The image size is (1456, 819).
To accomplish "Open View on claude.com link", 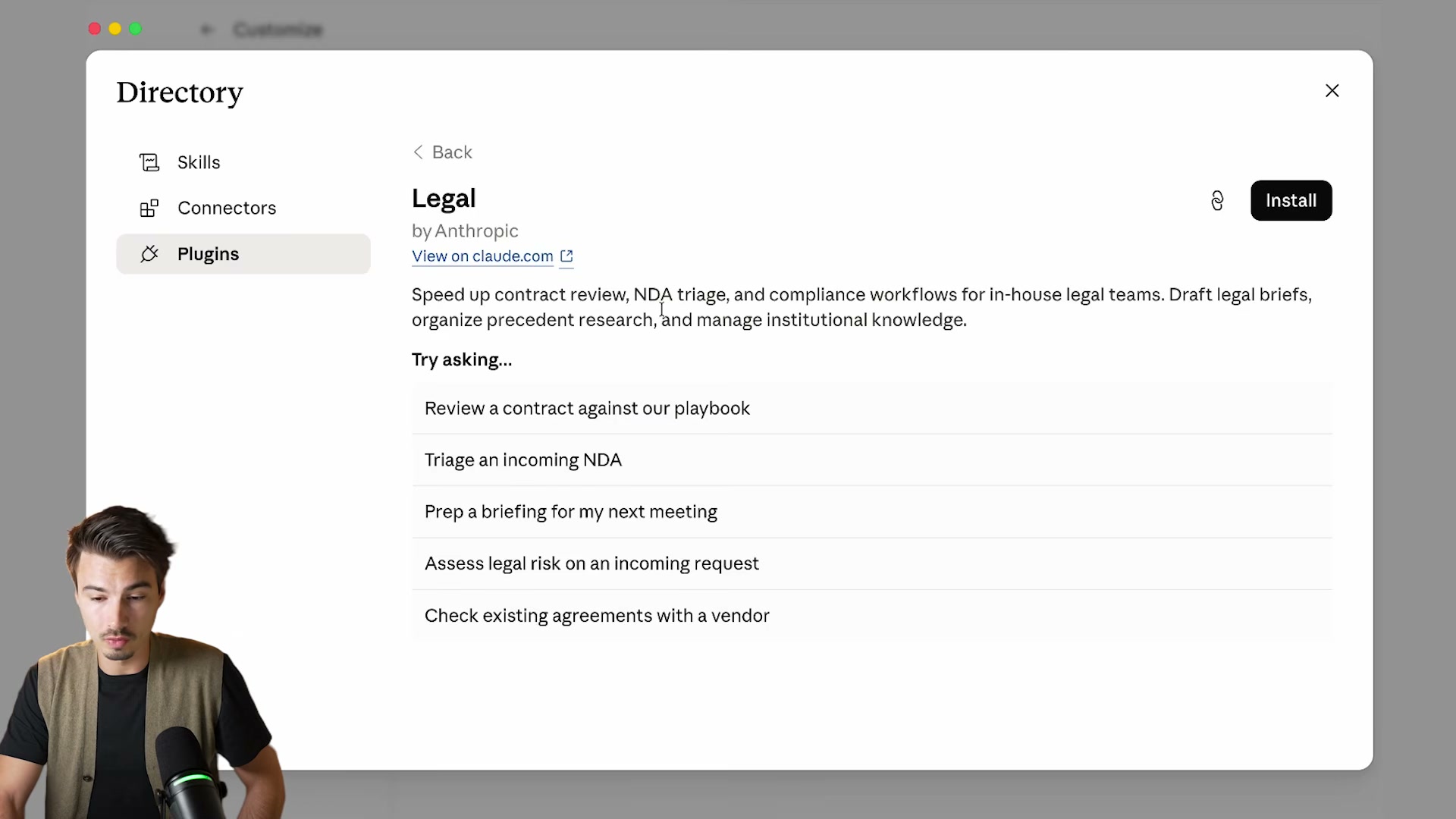I will (482, 256).
